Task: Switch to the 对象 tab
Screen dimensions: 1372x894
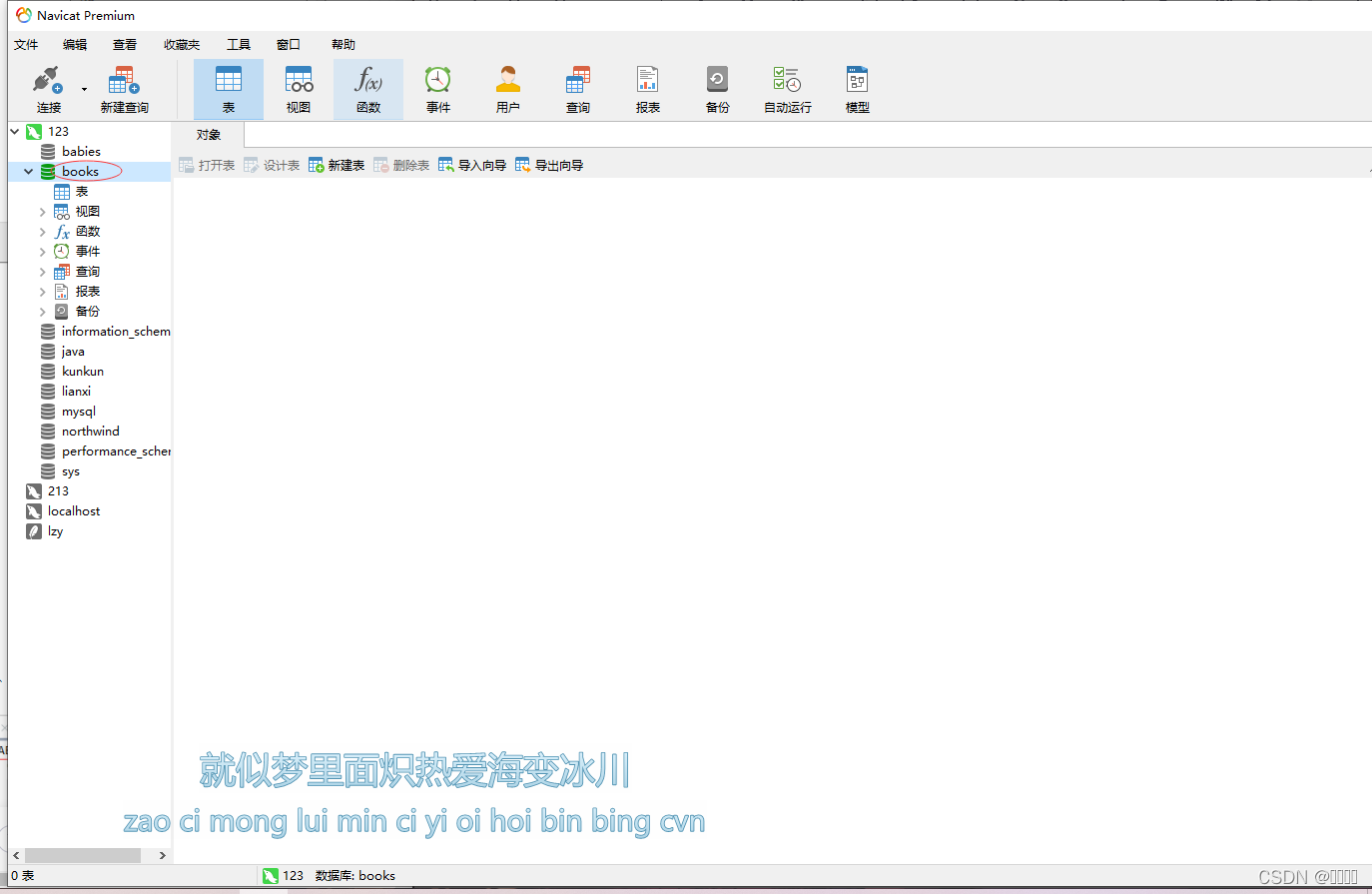Action: point(209,135)
